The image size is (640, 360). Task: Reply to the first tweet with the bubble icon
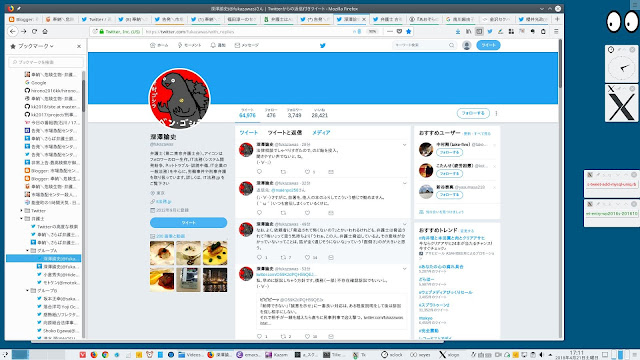point(259,172)
